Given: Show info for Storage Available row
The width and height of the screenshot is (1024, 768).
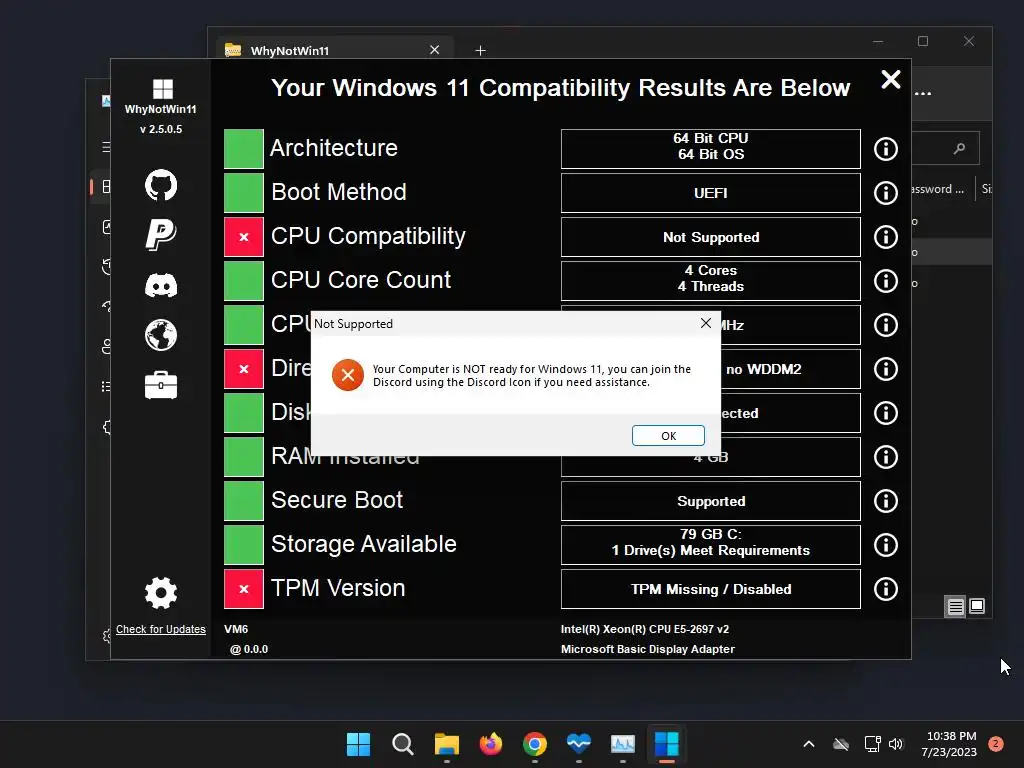Looking at the screenshot, I should click(x=886, y=545).
